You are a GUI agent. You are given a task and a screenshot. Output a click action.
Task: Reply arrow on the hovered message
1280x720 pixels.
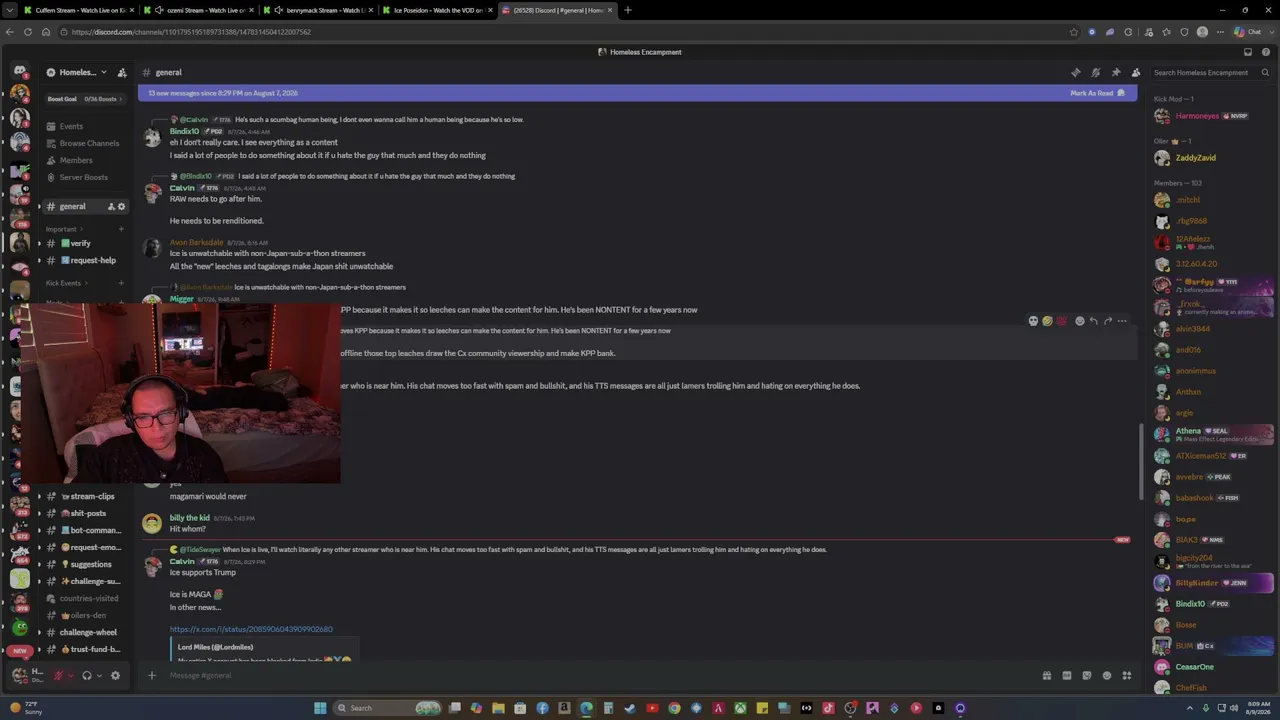click(x=1094, y=321)
